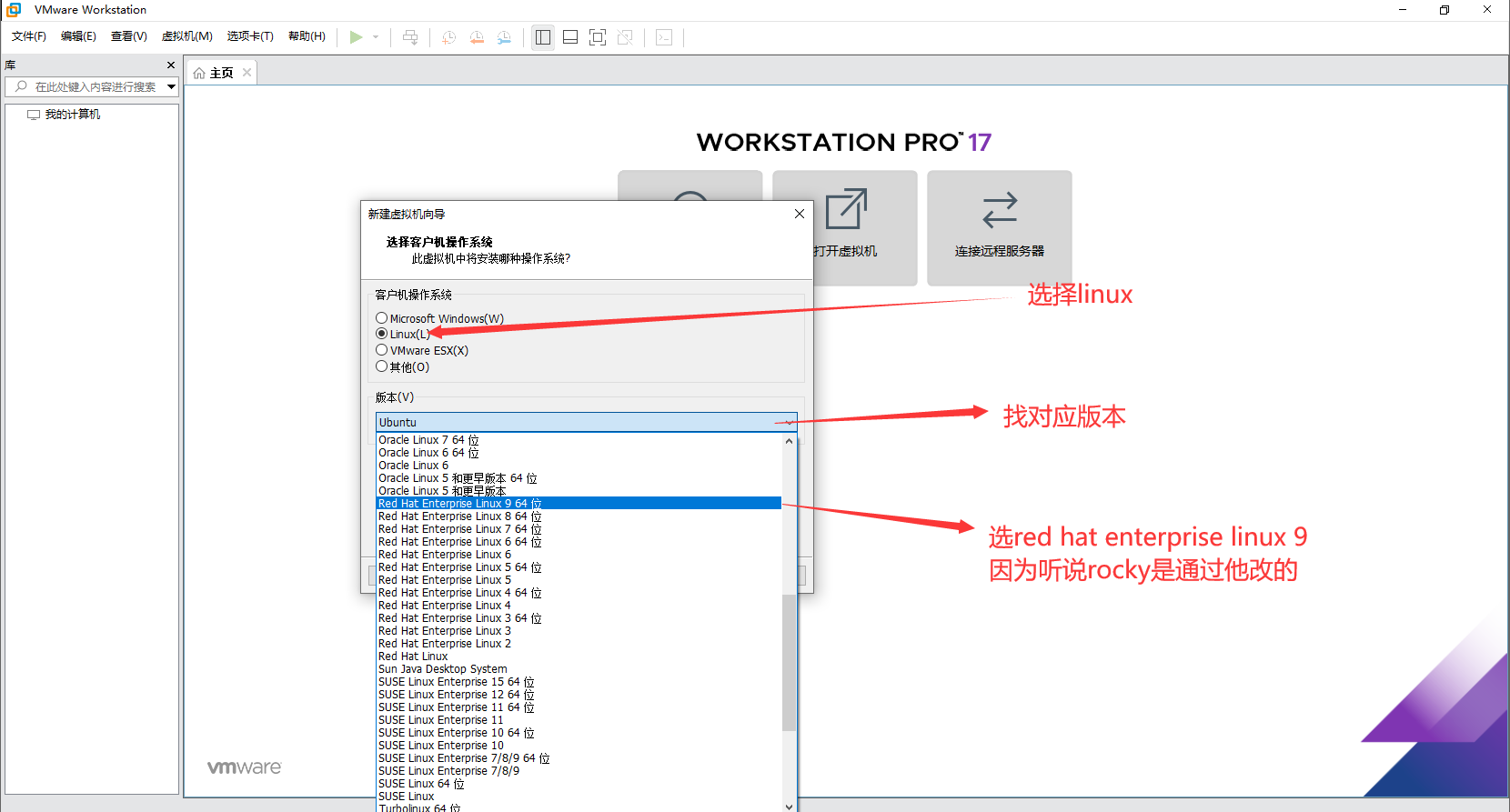The image size is (1510, 812).
Task: Click the send Ctrl+Alt+Del toolbar icon
Action: (410, 37)
